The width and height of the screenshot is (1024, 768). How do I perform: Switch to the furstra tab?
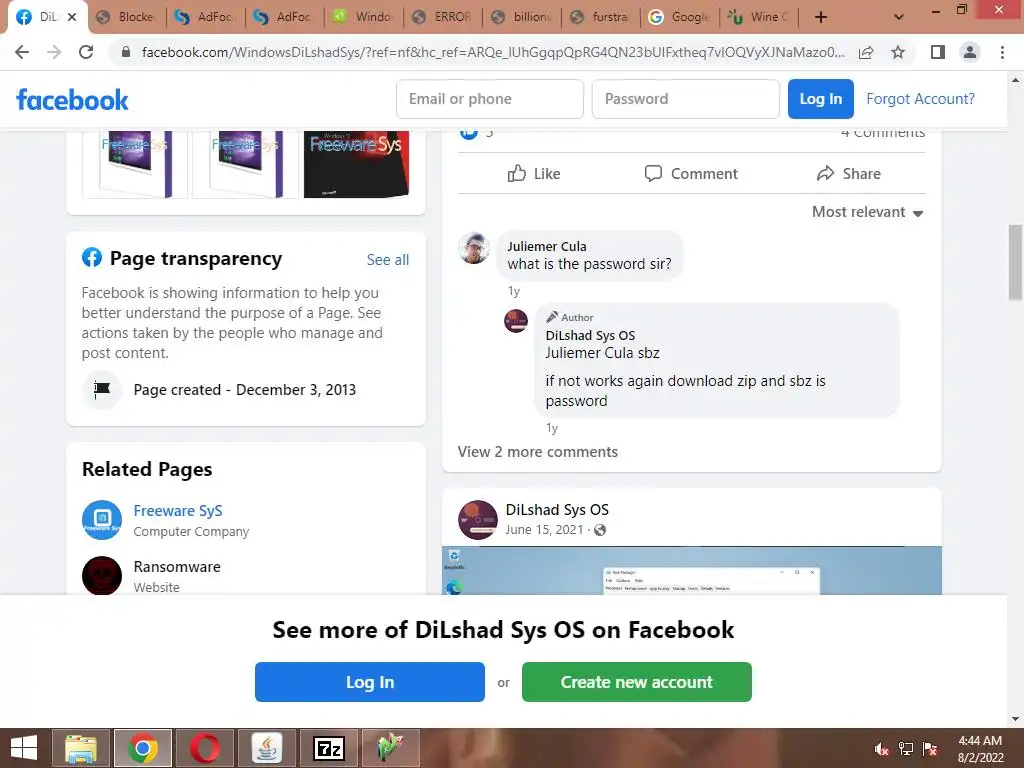pos(601,18)
